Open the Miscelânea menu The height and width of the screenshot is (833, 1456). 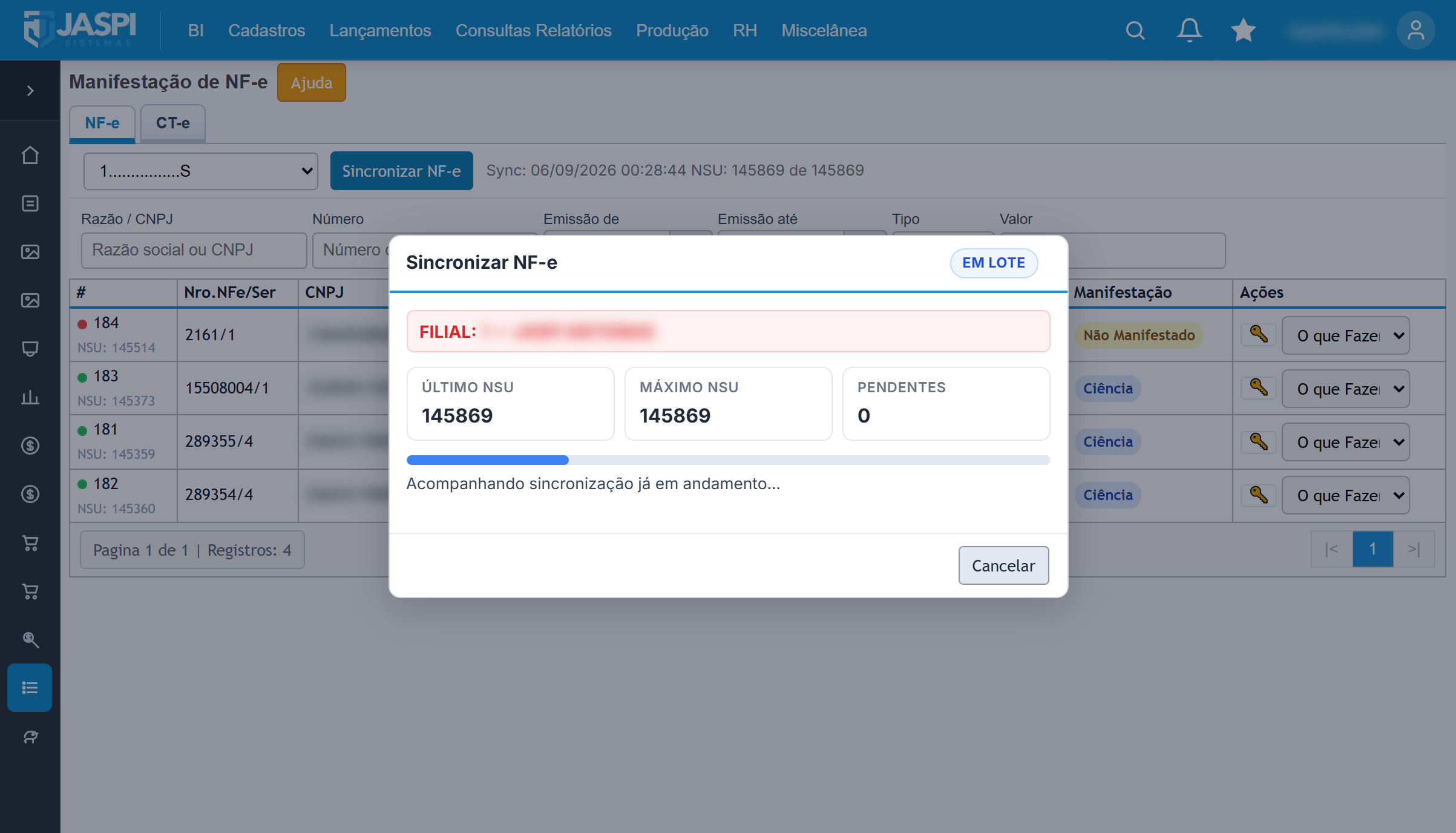(824, 30)
